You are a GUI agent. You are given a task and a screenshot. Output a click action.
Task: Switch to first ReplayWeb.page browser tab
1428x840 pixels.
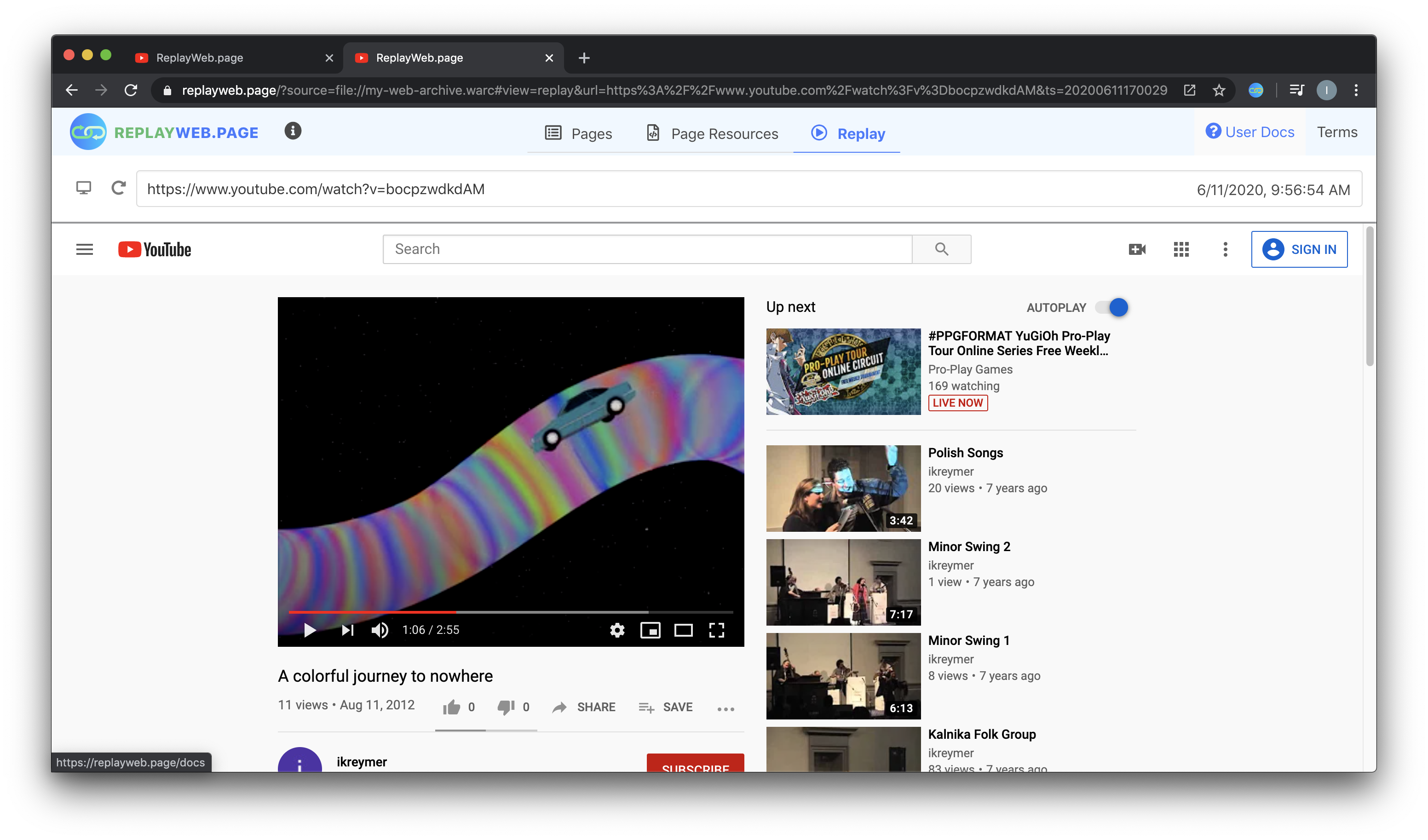(x=227, y=58)
